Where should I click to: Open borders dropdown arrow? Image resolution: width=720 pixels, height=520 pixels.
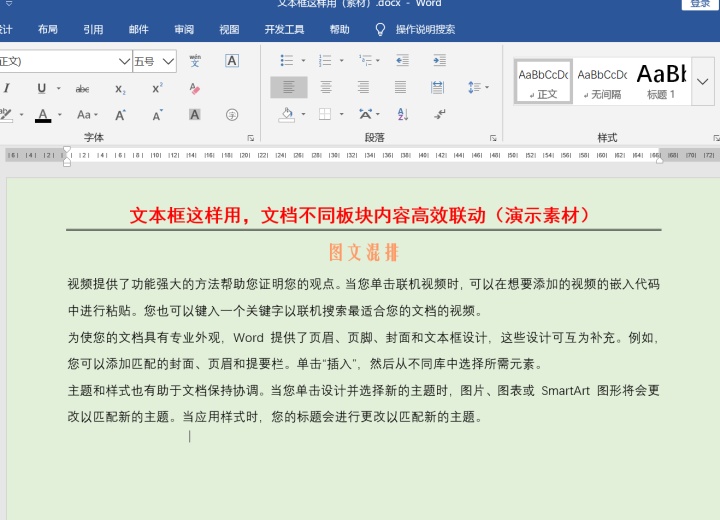click(x=341, y=114)
